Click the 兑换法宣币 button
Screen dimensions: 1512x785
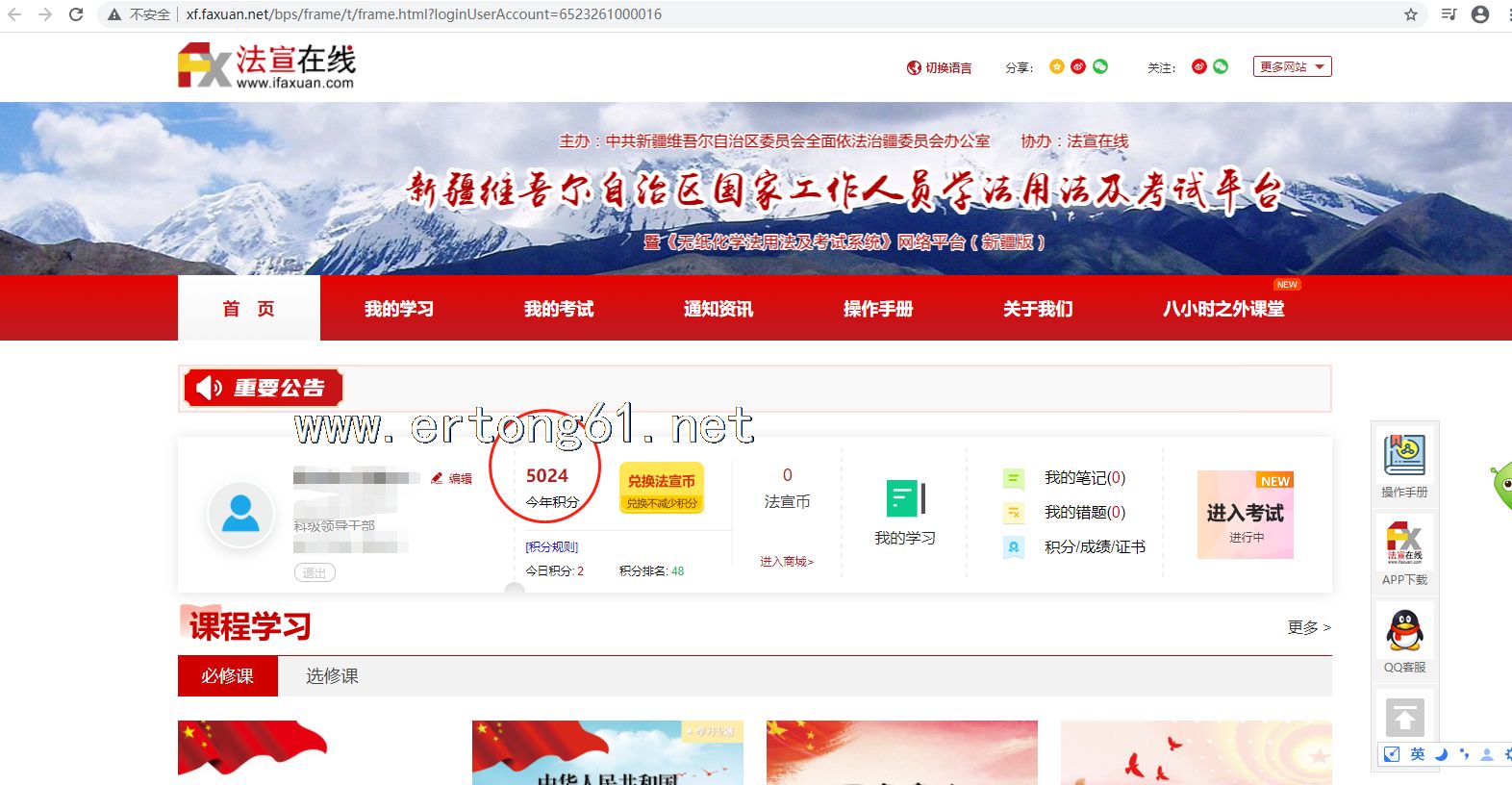[662, 488]
